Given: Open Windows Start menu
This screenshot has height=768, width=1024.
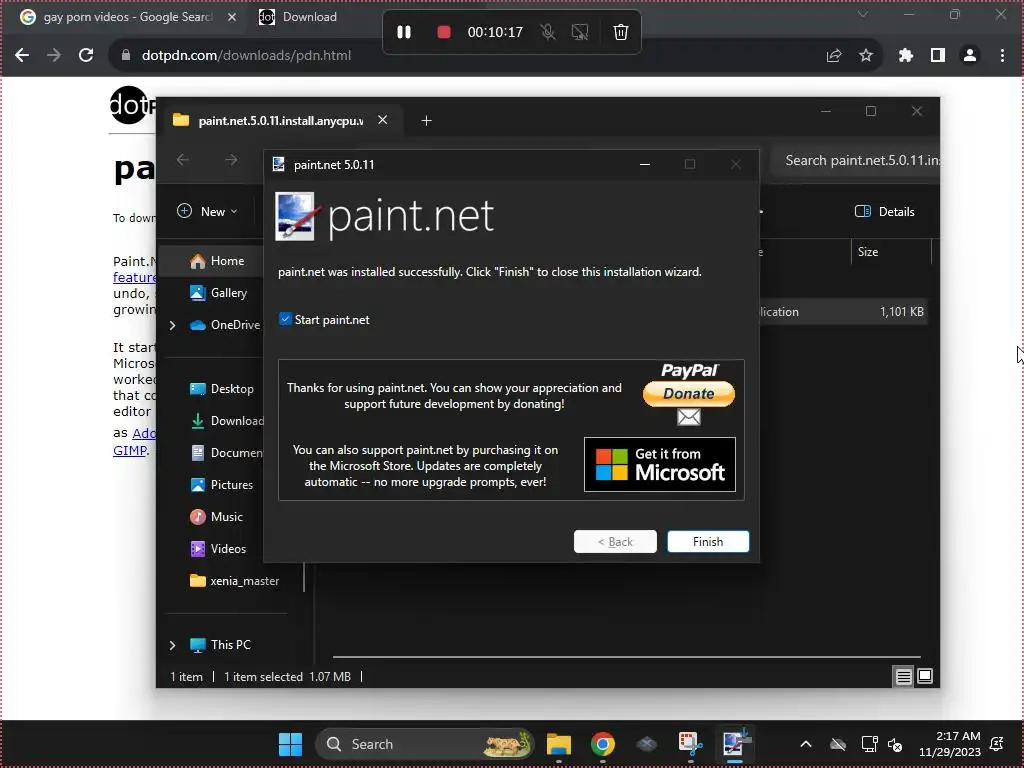Looking at the screenshot, I should click(291, 744).
